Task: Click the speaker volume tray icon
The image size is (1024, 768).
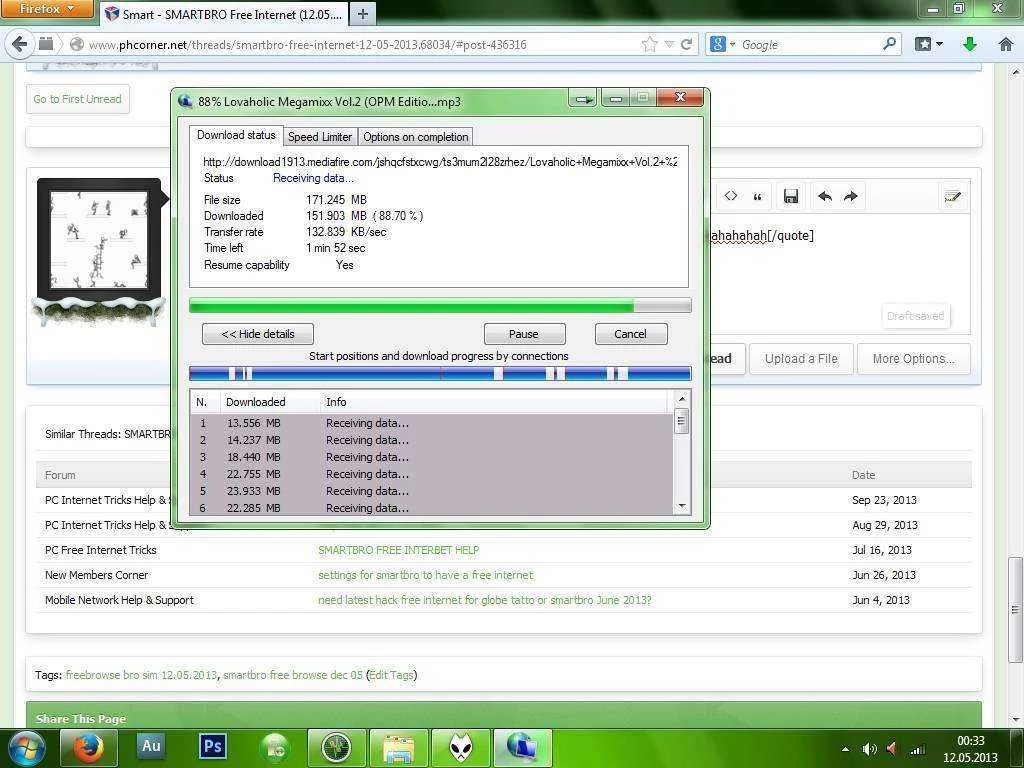Action: [869, 749]
